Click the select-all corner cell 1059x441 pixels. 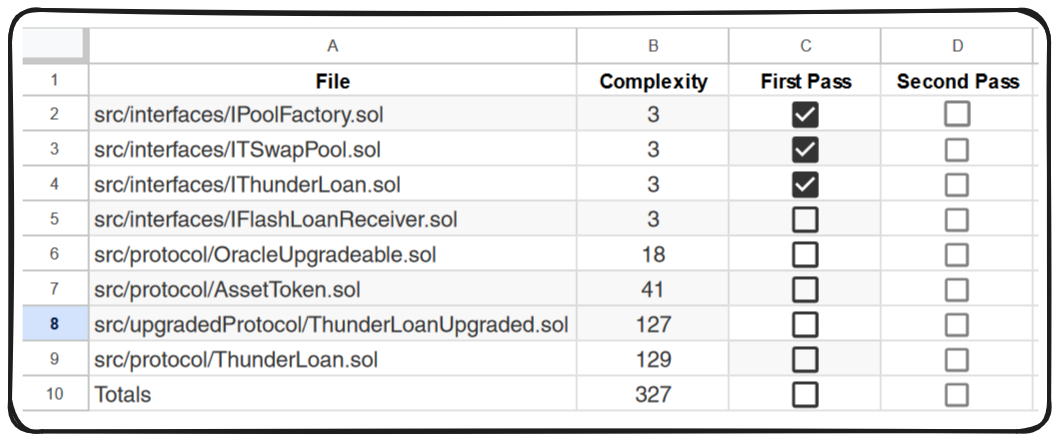pos(55,46)
